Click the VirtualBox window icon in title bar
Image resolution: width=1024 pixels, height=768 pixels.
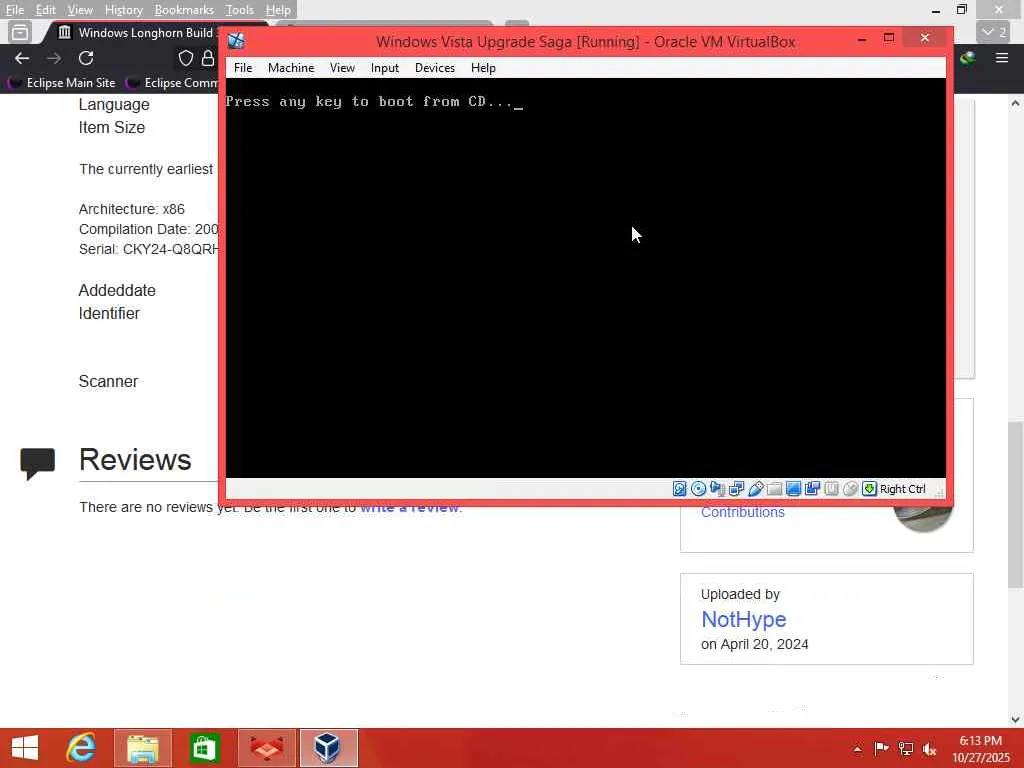pos(236,41)
